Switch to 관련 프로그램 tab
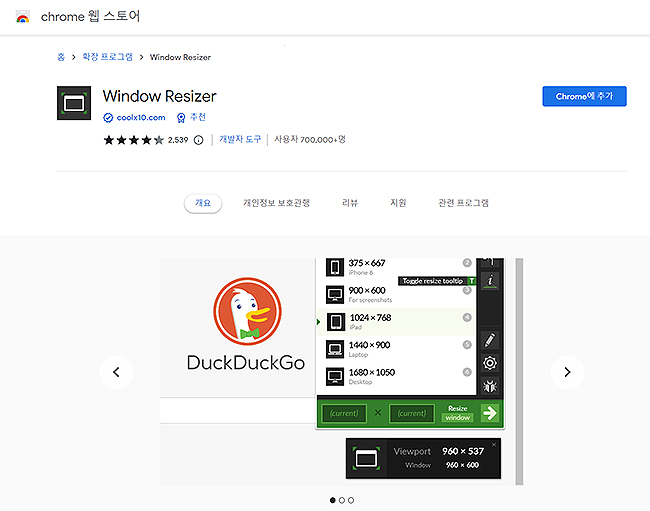 point(463,203)
